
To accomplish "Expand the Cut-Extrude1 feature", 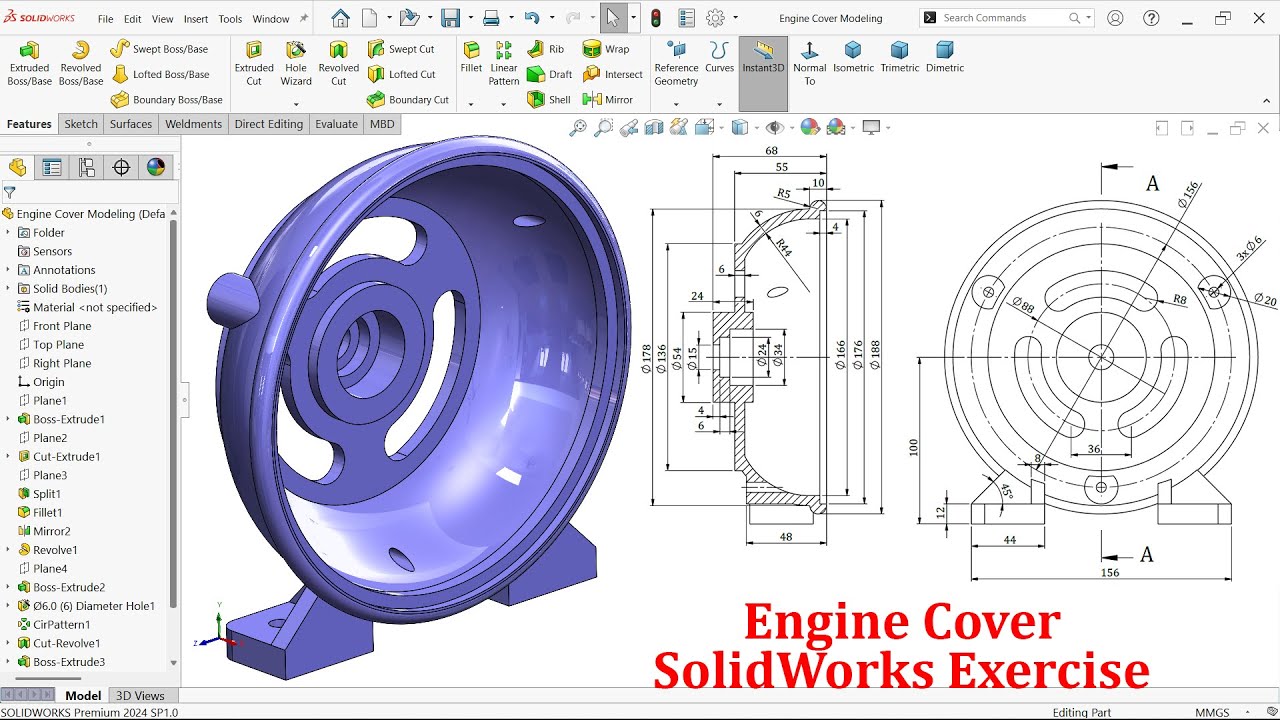I will tap(8, 456).
